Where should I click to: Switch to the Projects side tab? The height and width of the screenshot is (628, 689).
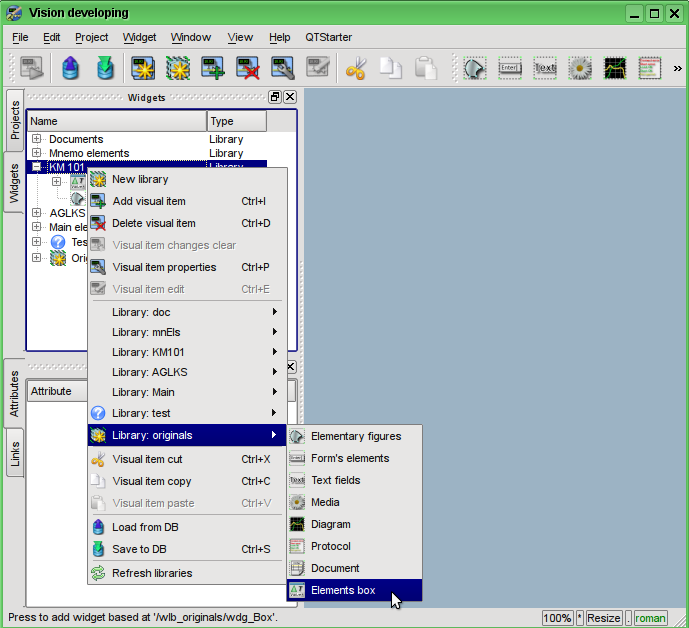click(x=15, y=119)
